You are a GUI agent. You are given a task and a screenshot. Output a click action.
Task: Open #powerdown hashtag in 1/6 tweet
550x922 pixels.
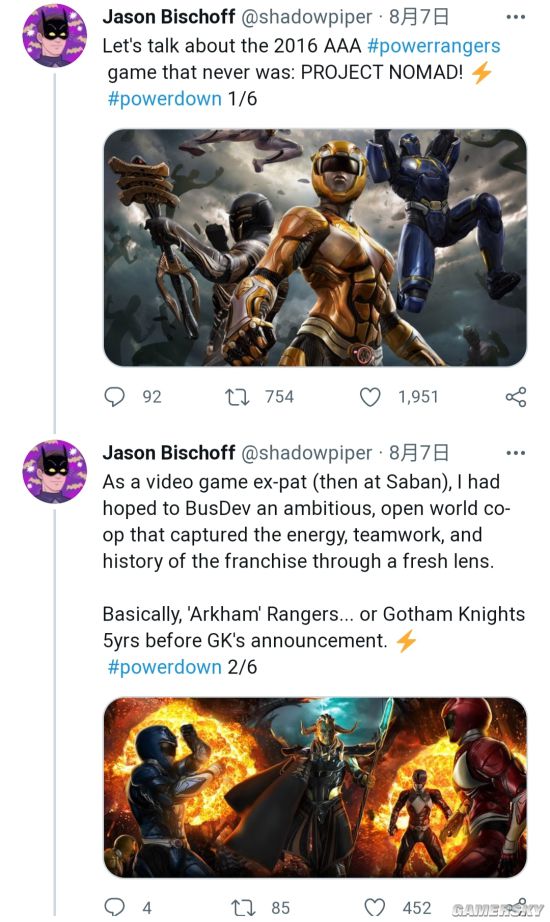[164, 98]
